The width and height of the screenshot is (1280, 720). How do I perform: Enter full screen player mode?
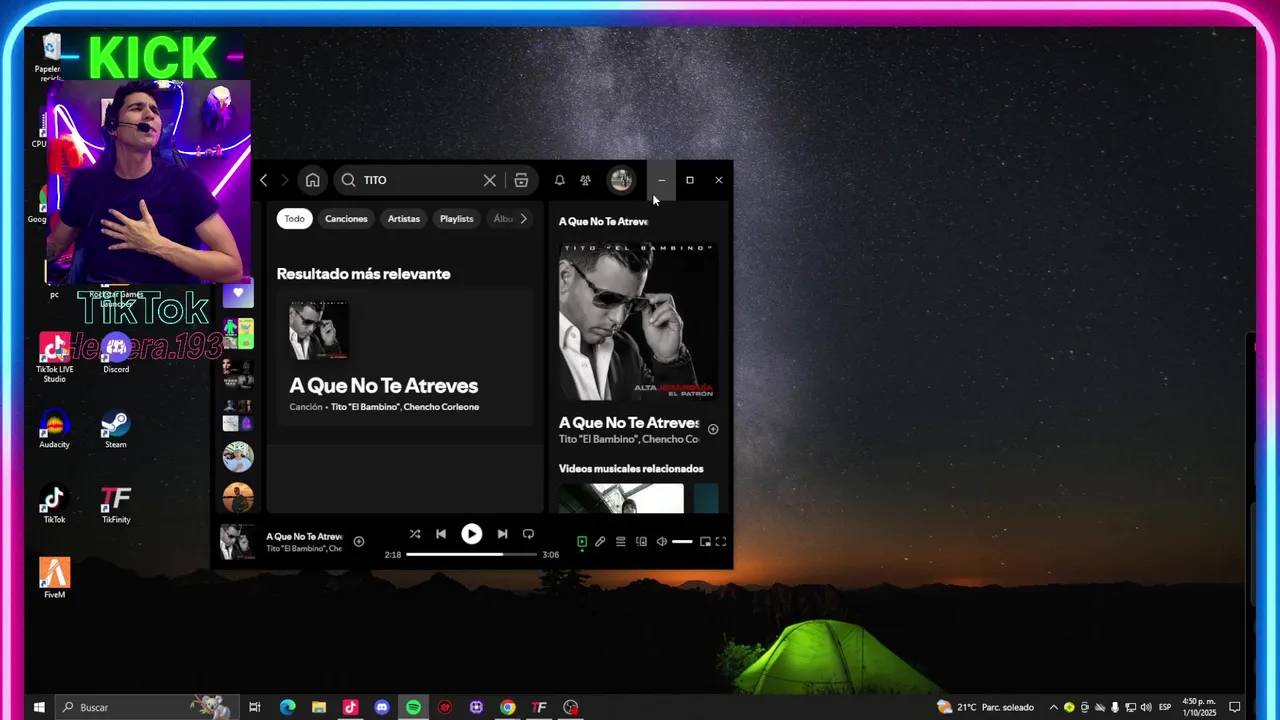click(721, 542)
